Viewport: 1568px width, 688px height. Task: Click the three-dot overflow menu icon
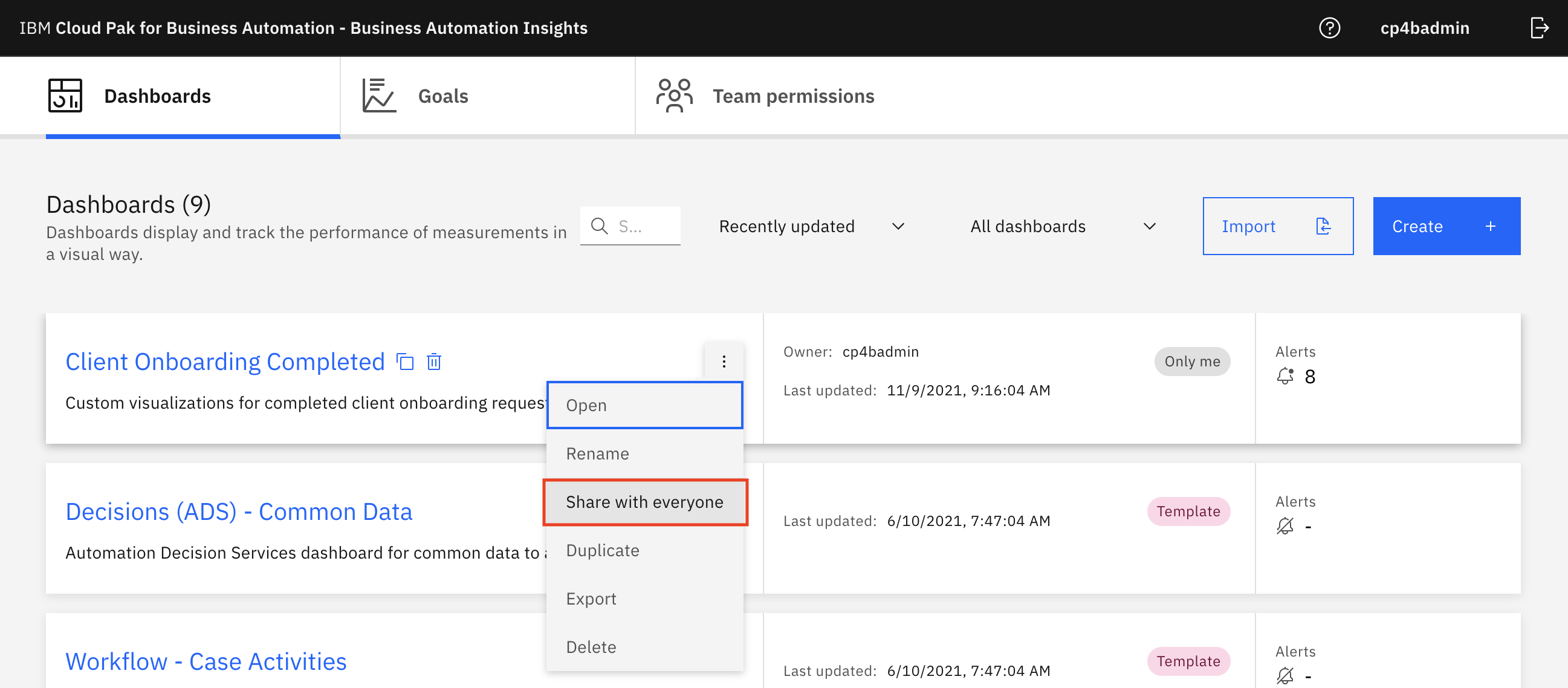[x=724, y=362]
